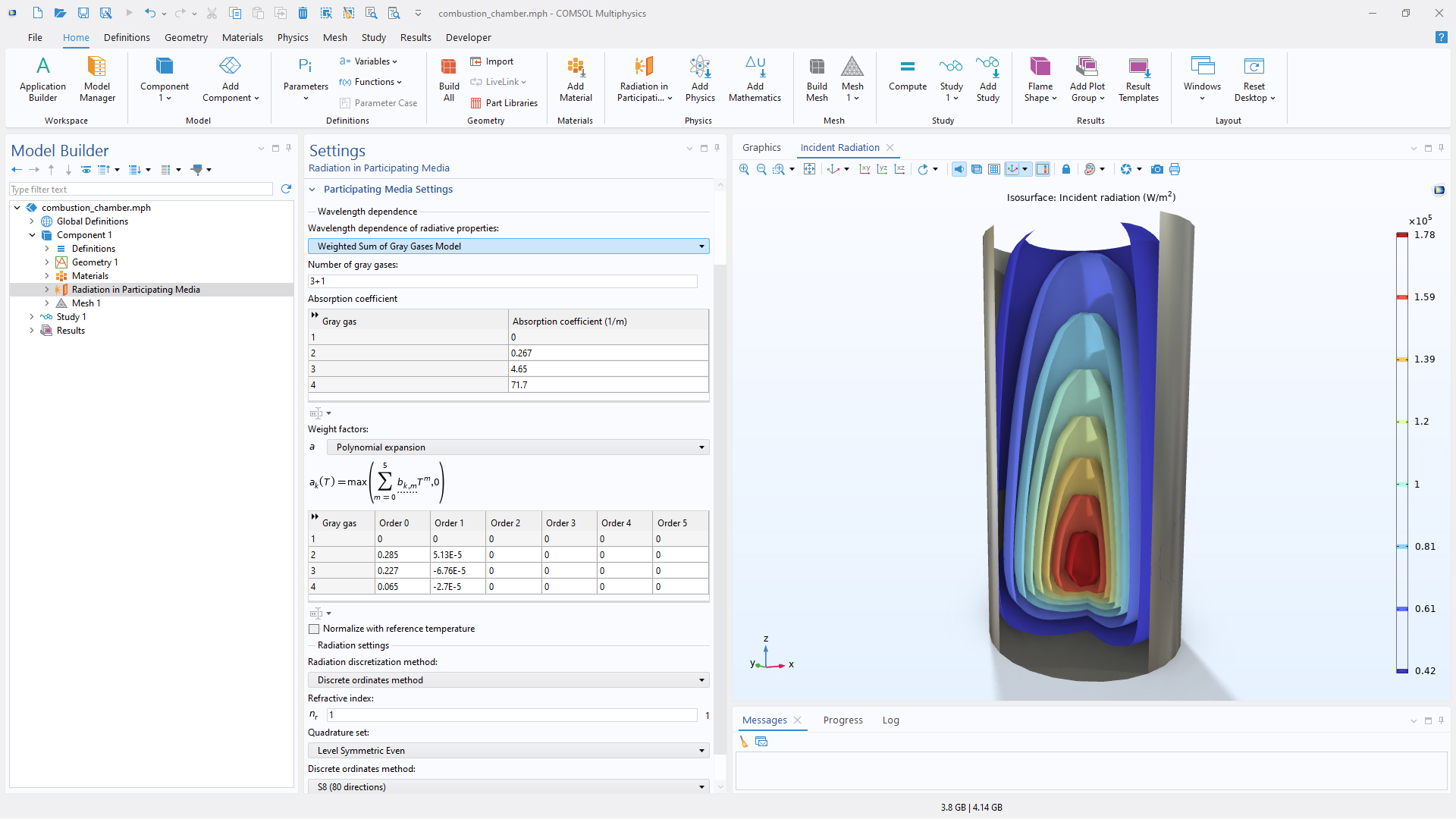Enable Normalize with reference temperature checkbox

coord(314,629)
